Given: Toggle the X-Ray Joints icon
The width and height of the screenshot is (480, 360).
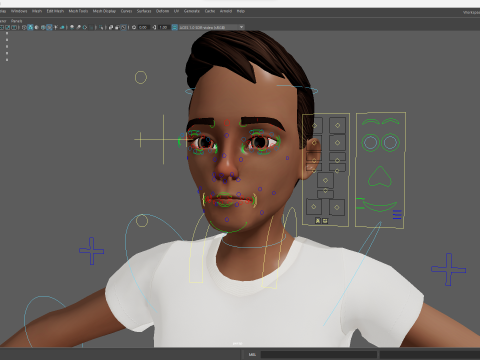Looking at the screenshot, I should click(x=124, y=27).
